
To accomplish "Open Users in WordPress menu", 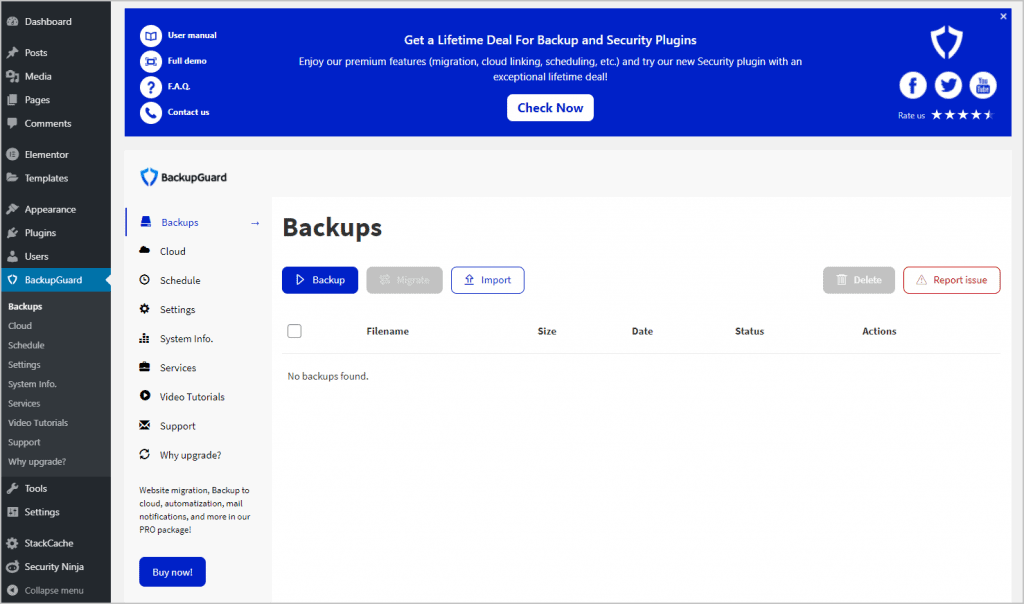I will [x=56, y=257].
